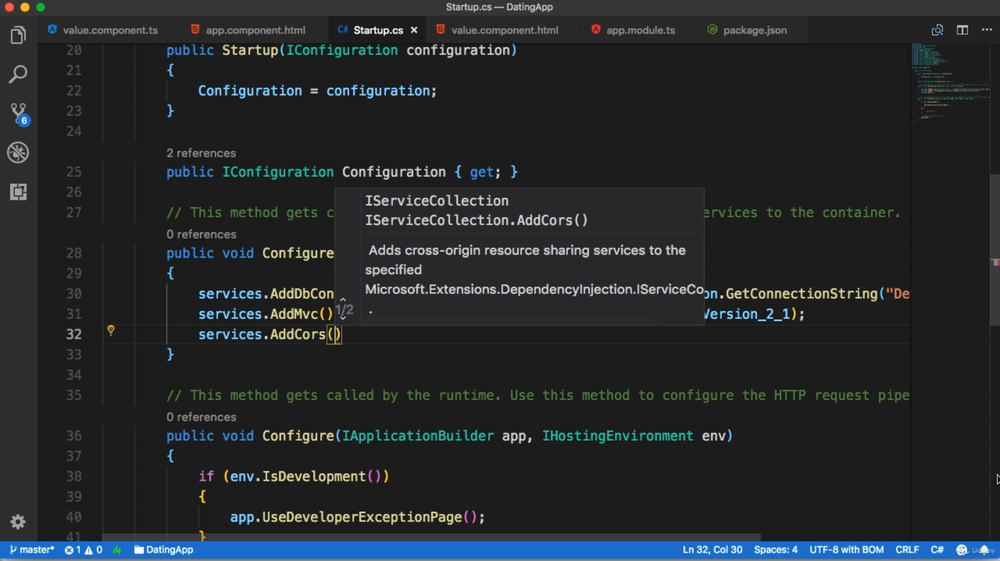1000x561 pixels.
Task: Show previous signature overload arrow
Action: (342, 300)
